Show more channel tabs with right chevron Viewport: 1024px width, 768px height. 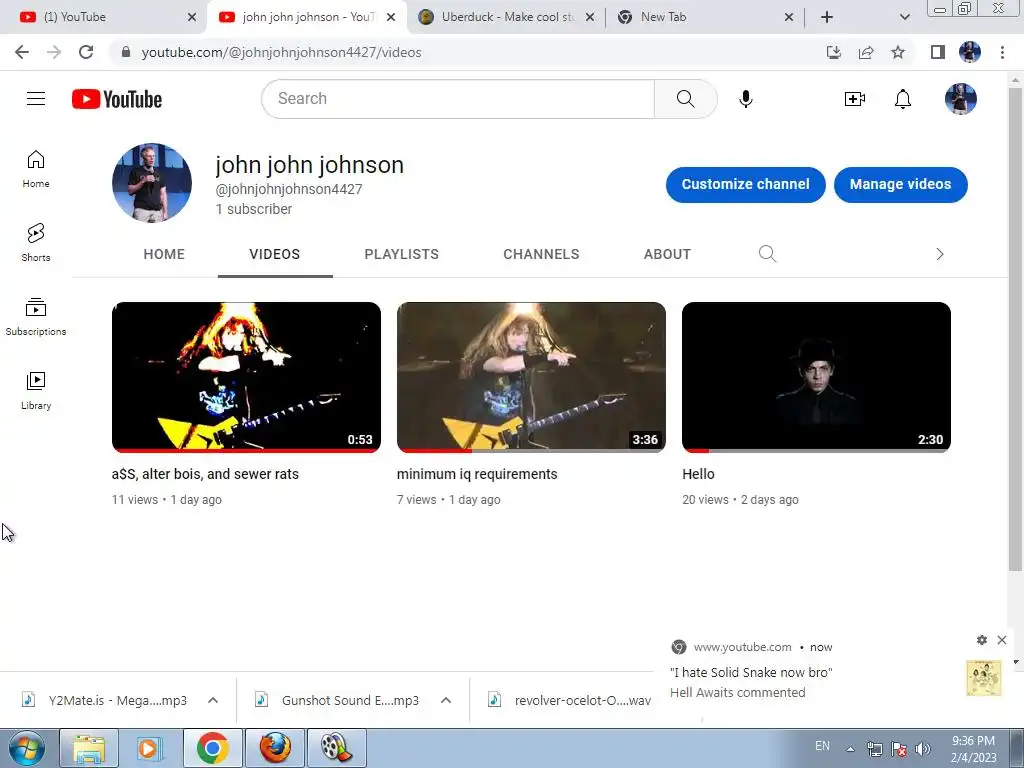[940, 254]
